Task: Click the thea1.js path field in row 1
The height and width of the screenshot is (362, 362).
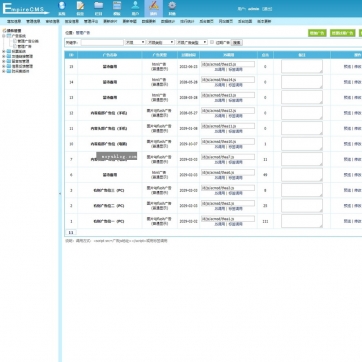Action: [x=228, y=219]
